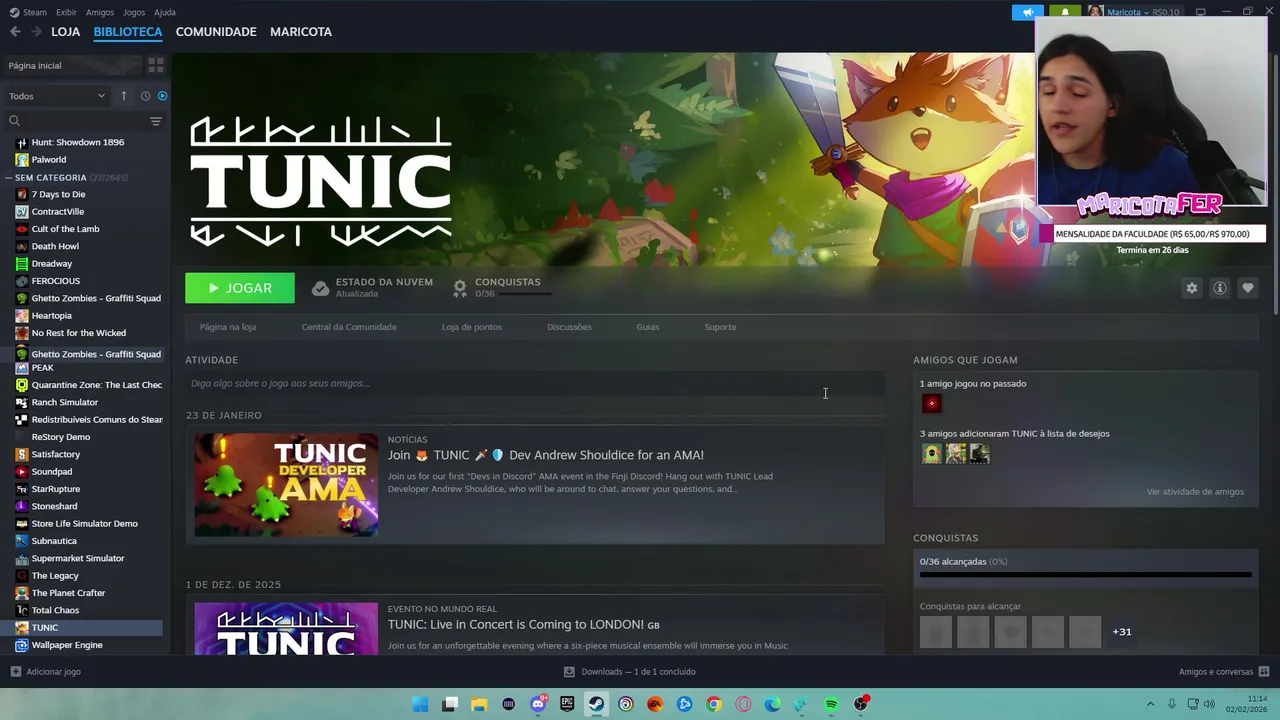Toggle sort by recent activity clock
Screen dimensions: 1280x720
(145, 96)
